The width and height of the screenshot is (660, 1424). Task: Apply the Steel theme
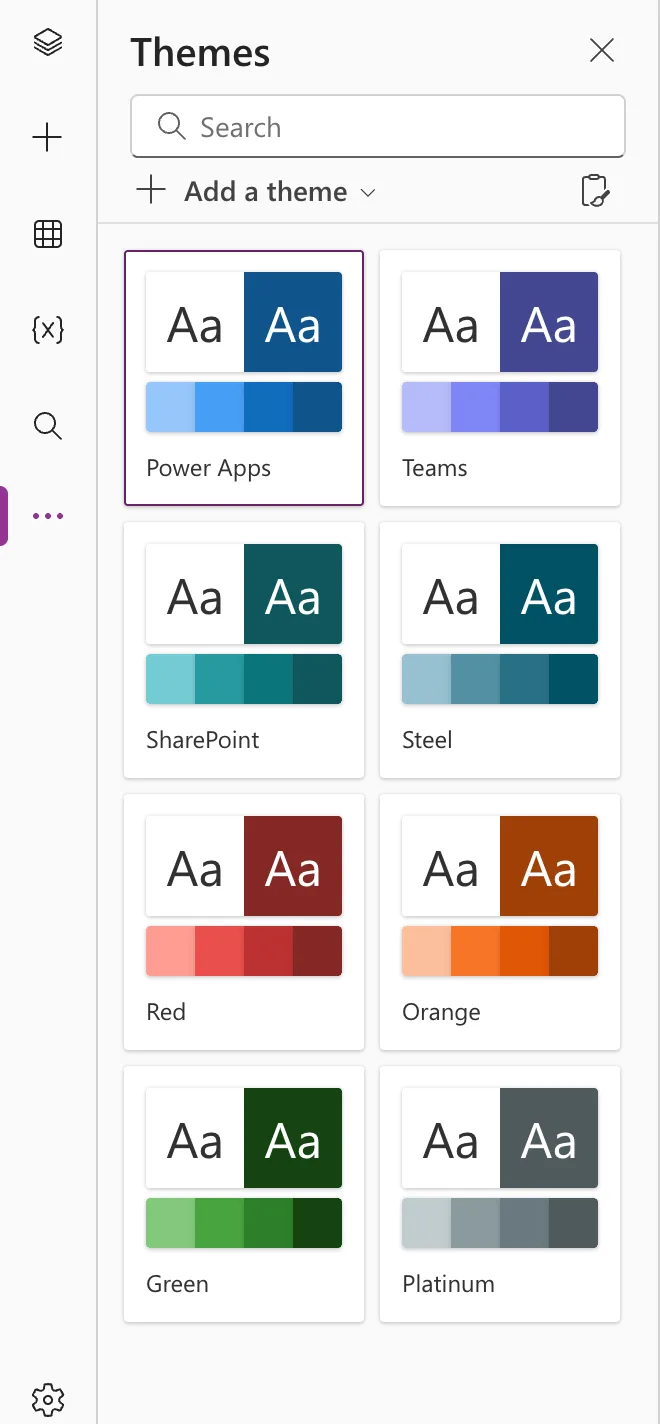click(x=500, y=650)
